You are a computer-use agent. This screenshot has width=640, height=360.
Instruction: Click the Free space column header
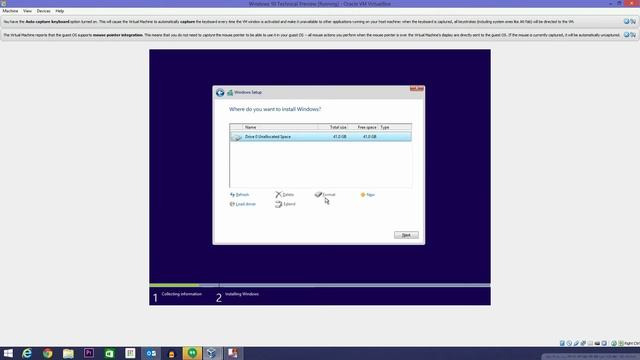coord(363,127)
